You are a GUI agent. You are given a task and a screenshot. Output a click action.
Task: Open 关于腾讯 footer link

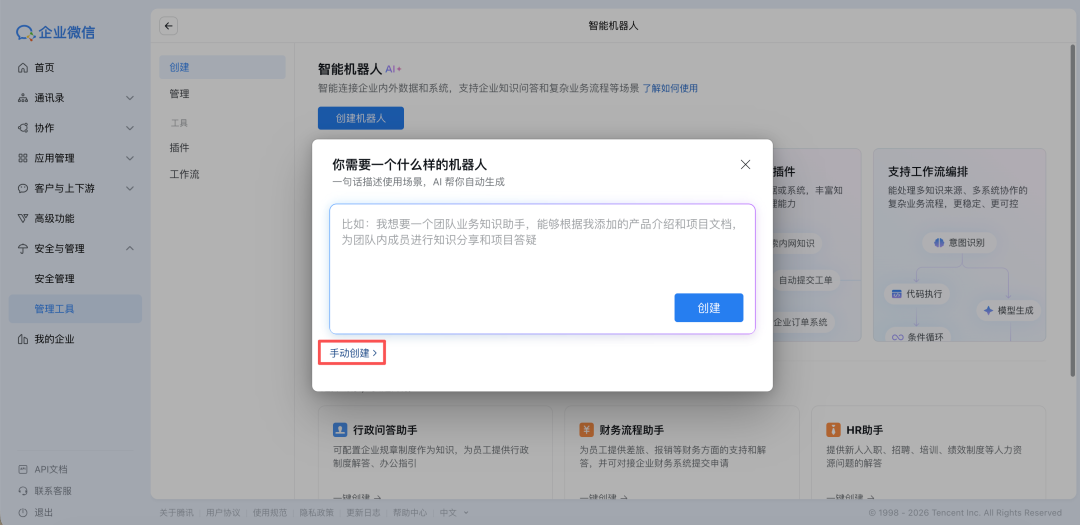click(176, 513)
